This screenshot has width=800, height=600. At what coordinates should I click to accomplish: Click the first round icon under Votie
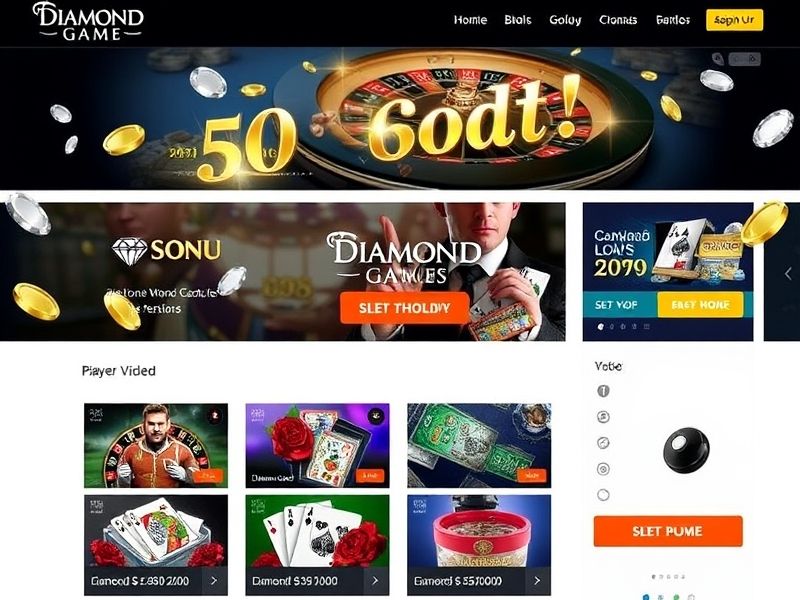coord(603,391)
